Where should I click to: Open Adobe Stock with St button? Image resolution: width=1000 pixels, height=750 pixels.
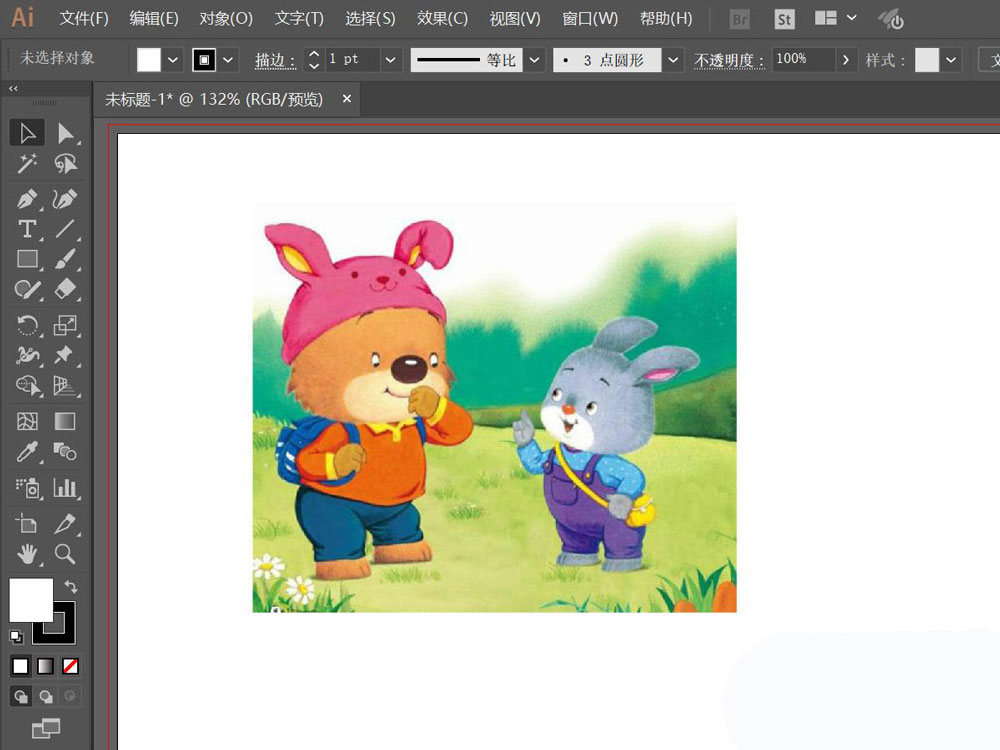point(784,19)
